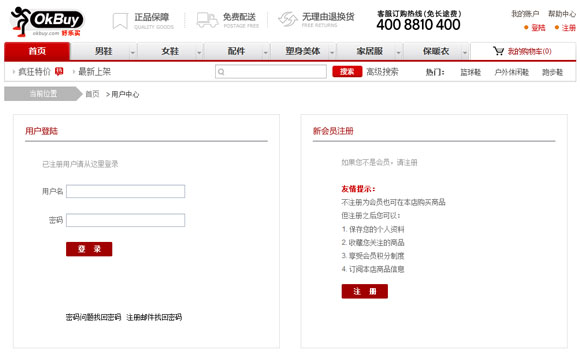Open the 保暖衣 menu

436,51
